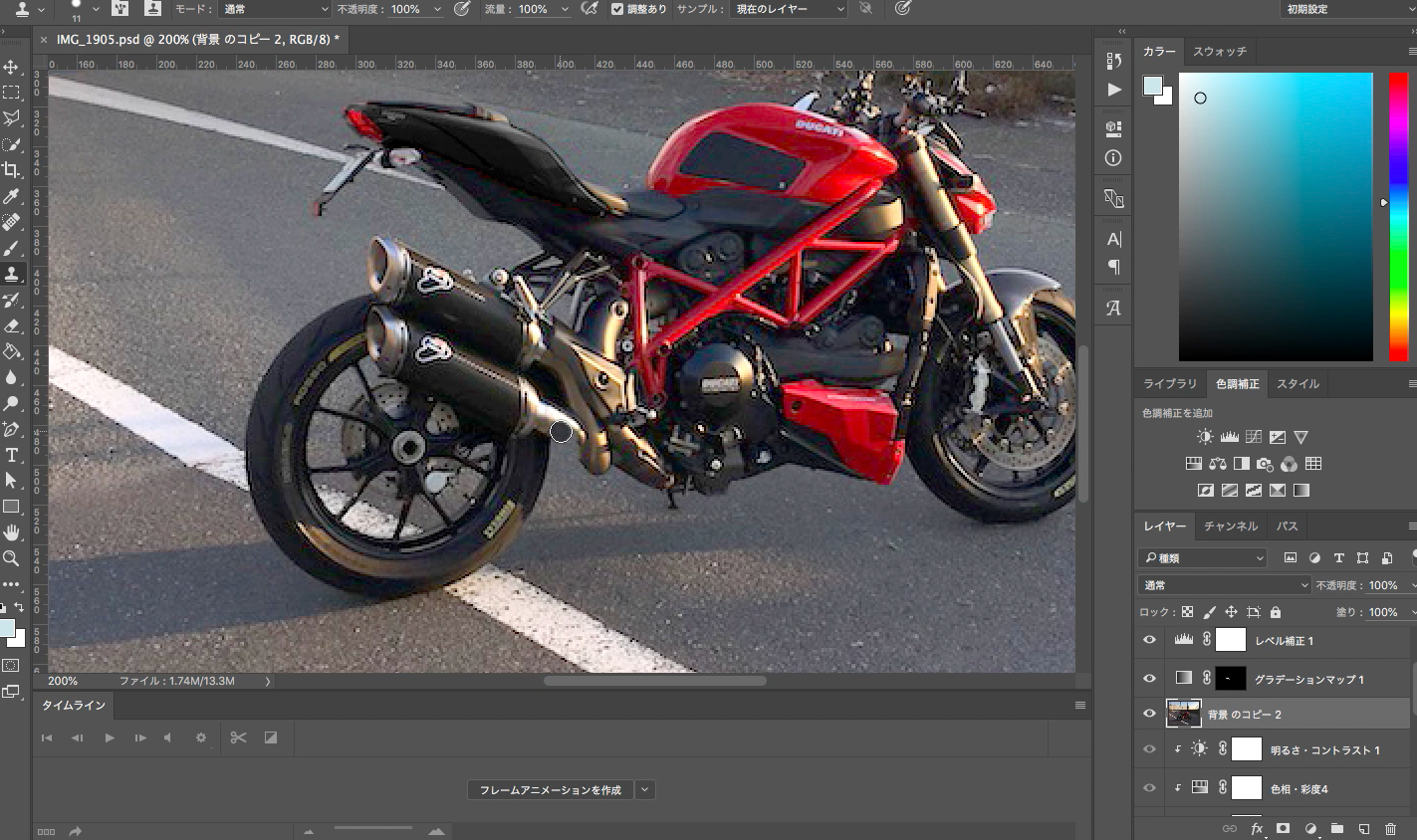Toggle the 調整あり checkbox

617,9
